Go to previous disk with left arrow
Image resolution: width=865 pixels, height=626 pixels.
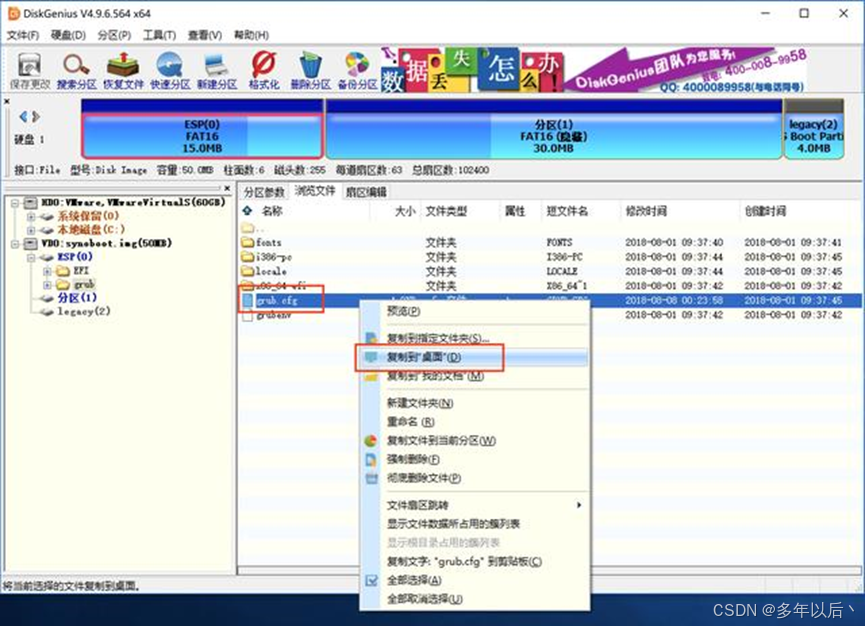coord(23,116)
